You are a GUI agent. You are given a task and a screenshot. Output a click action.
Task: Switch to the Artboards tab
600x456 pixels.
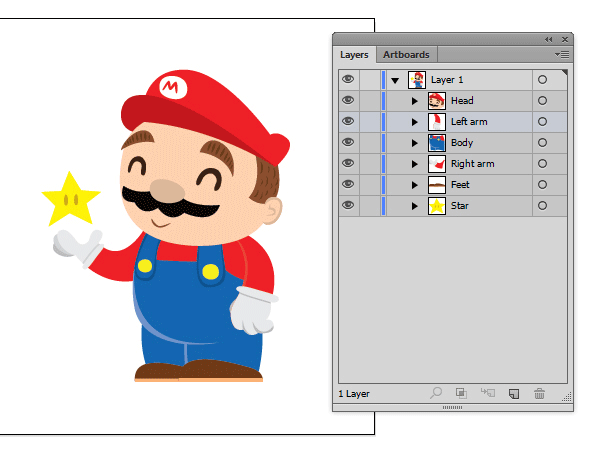(407, 54)
